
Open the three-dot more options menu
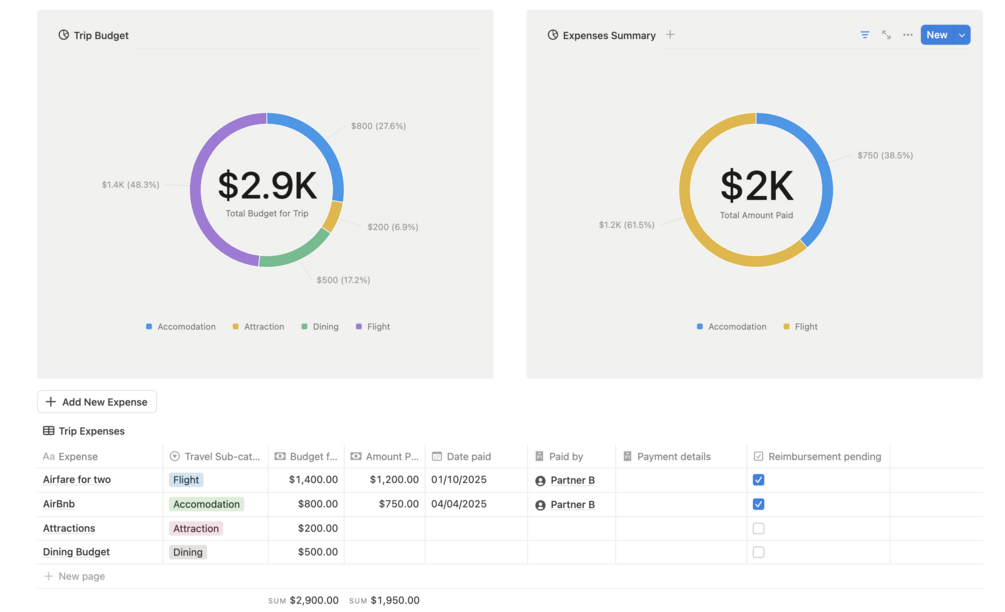point(908,35)
